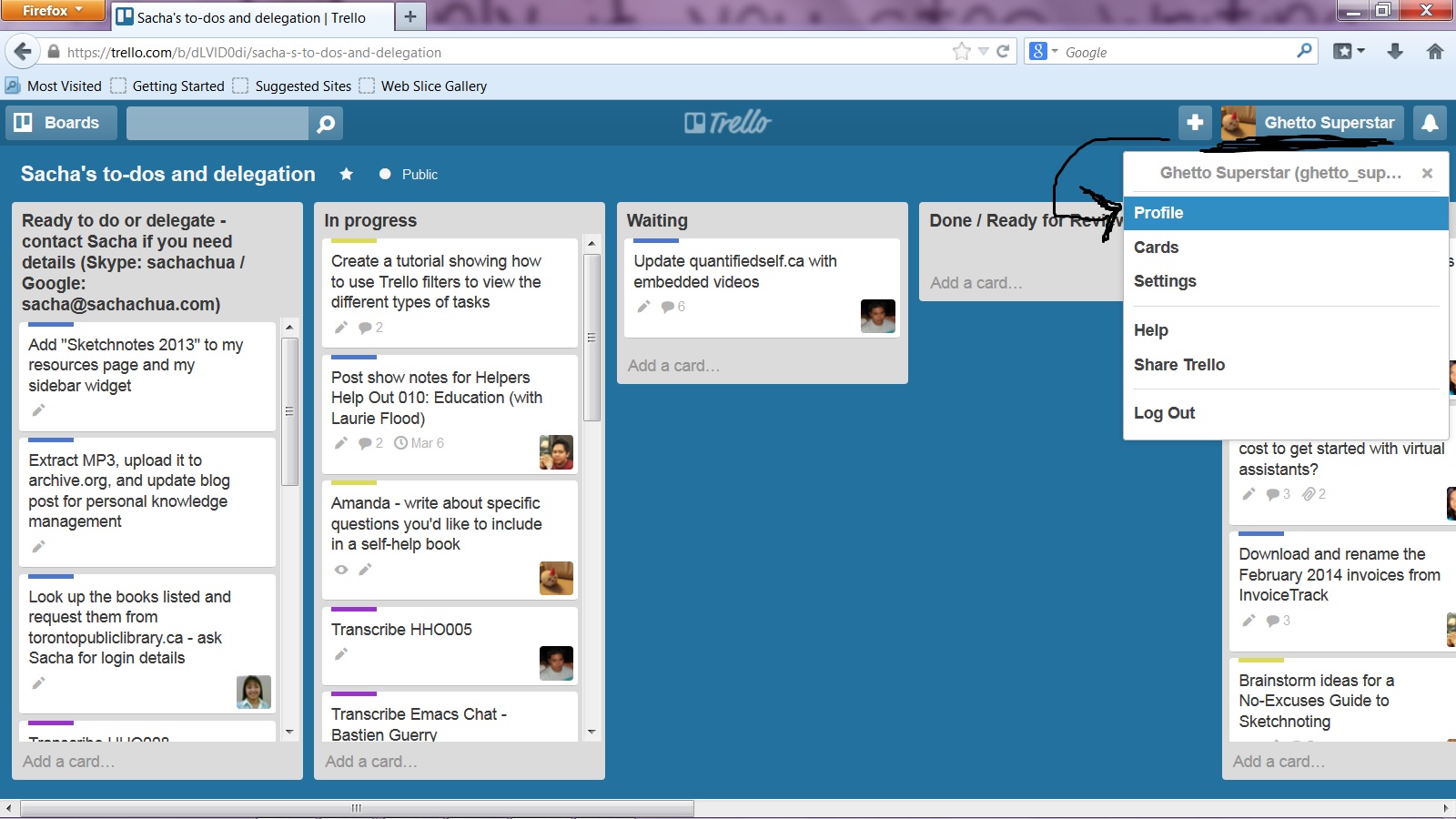Open the 'Download and rename' February invoices card
The image size is (1456, 819).
point(1341,591)
